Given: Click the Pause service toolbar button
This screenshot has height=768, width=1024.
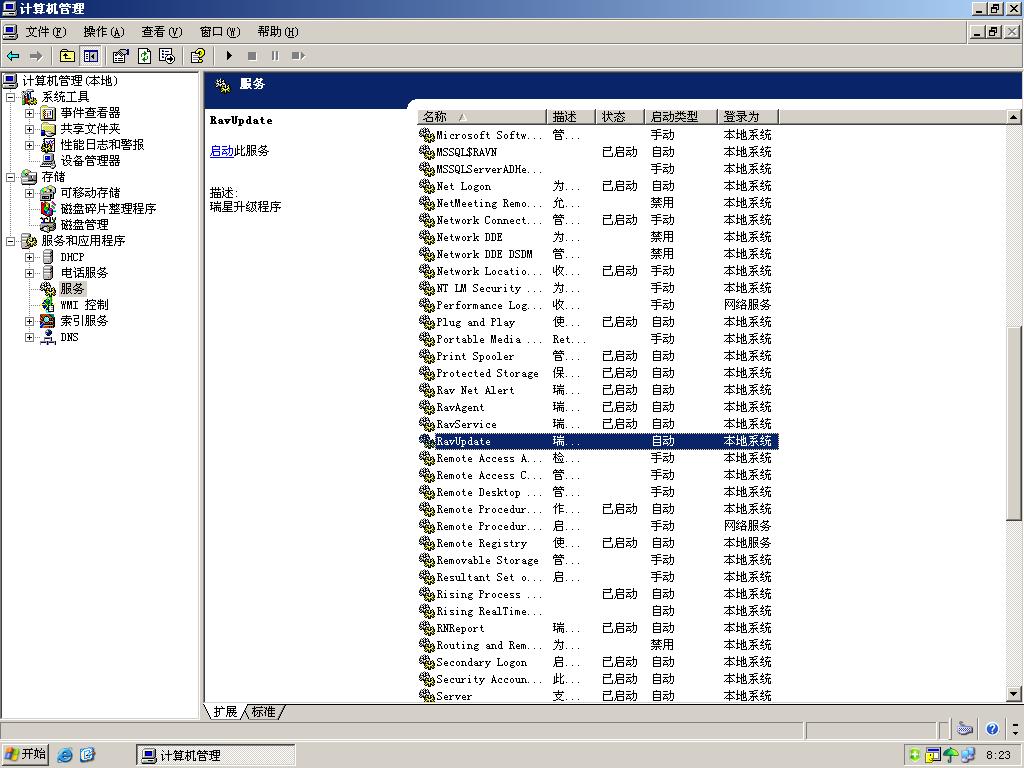Looking at the screenshot, I should click(275, 56).
